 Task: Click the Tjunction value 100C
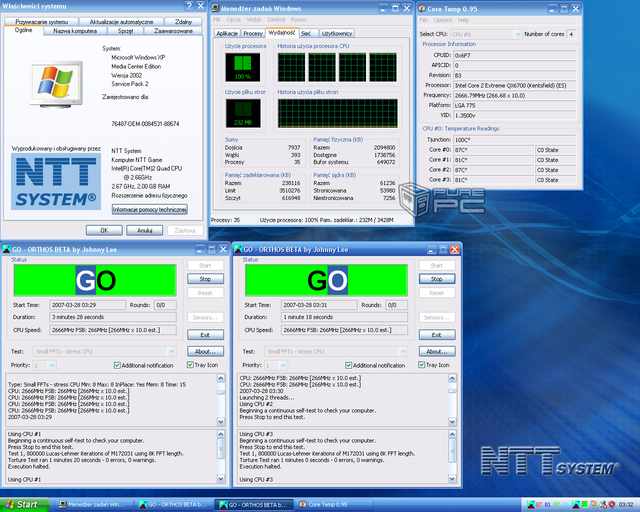tap(515, 140)
